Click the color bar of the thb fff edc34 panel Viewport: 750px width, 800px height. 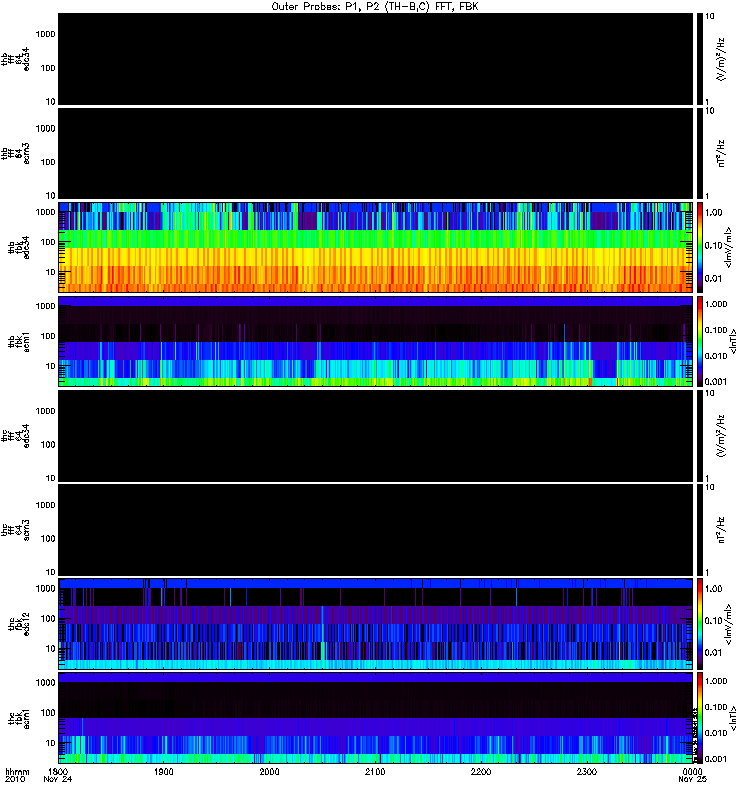coord(699,59)
